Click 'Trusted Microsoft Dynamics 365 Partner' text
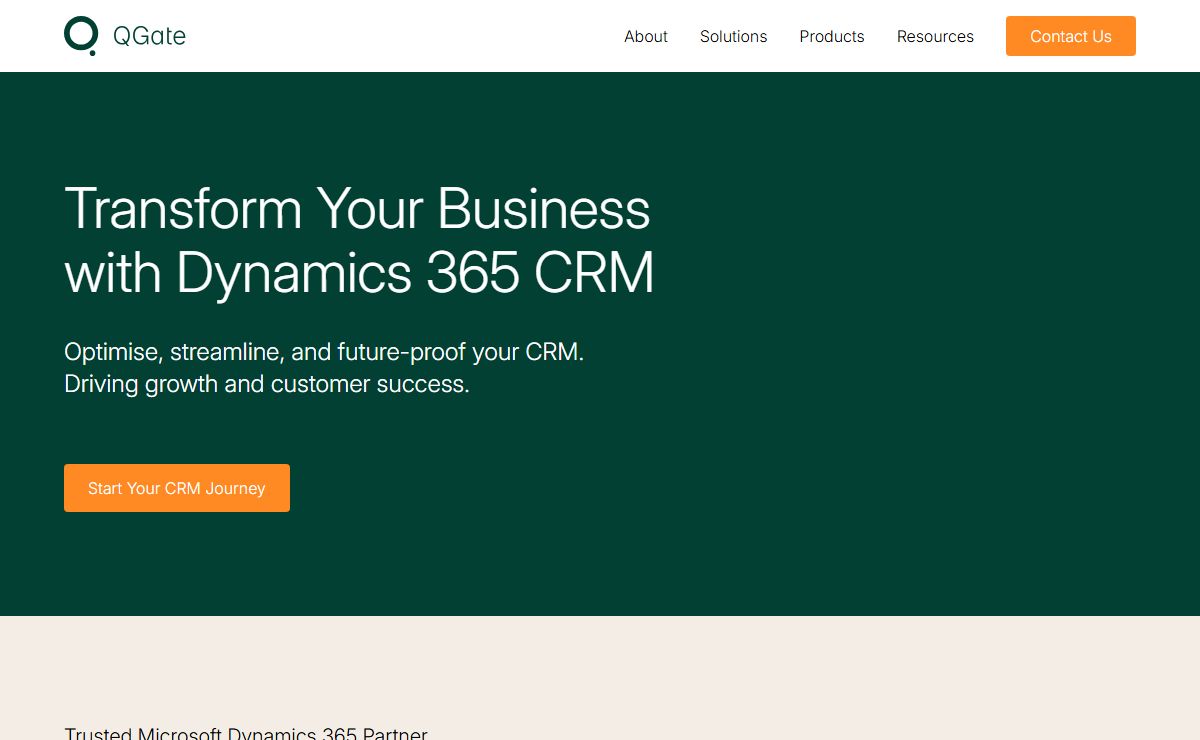 (x=246, y=733)
